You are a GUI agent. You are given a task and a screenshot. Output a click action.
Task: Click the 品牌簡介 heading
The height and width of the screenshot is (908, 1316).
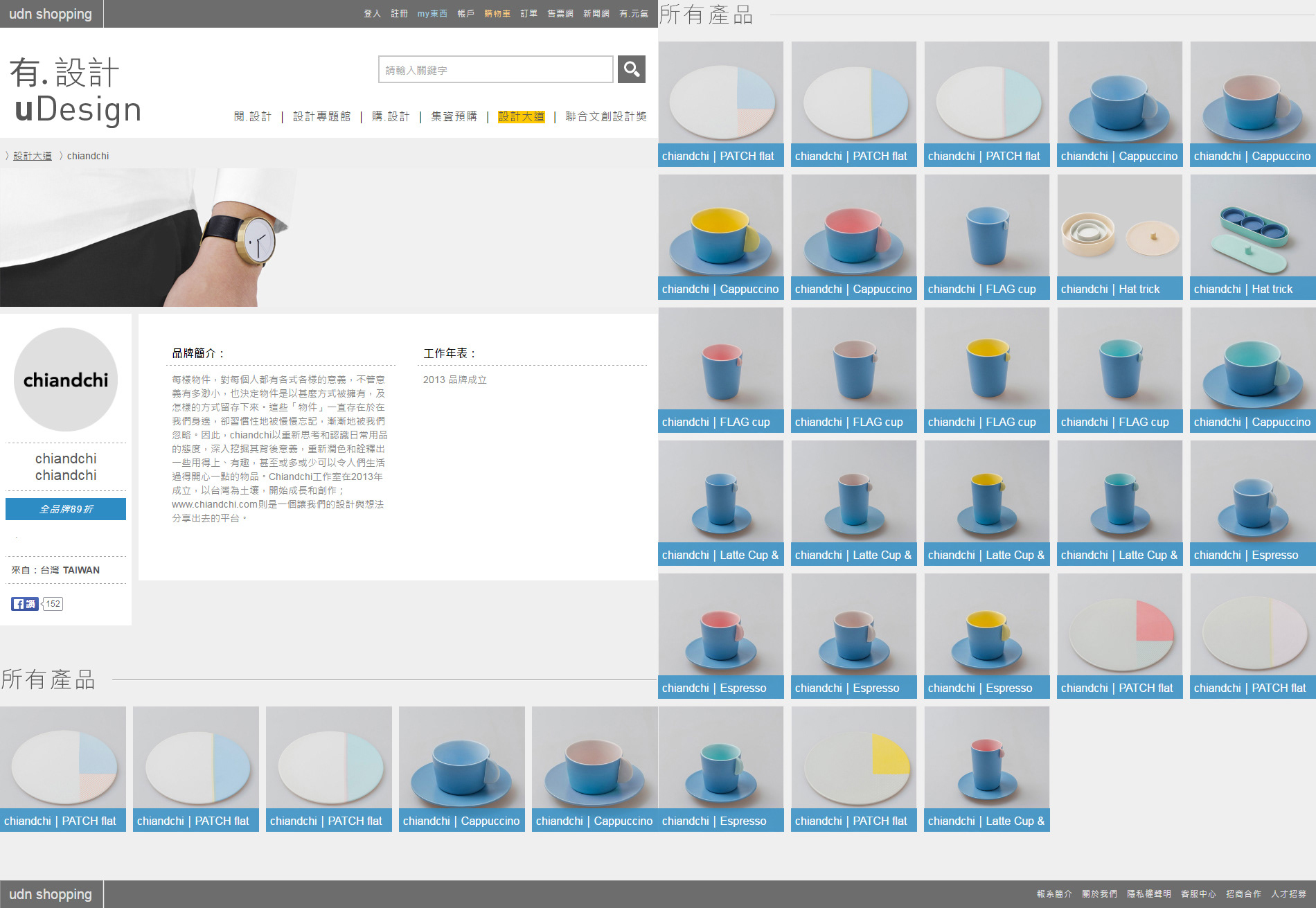click(x=198, y=353)
